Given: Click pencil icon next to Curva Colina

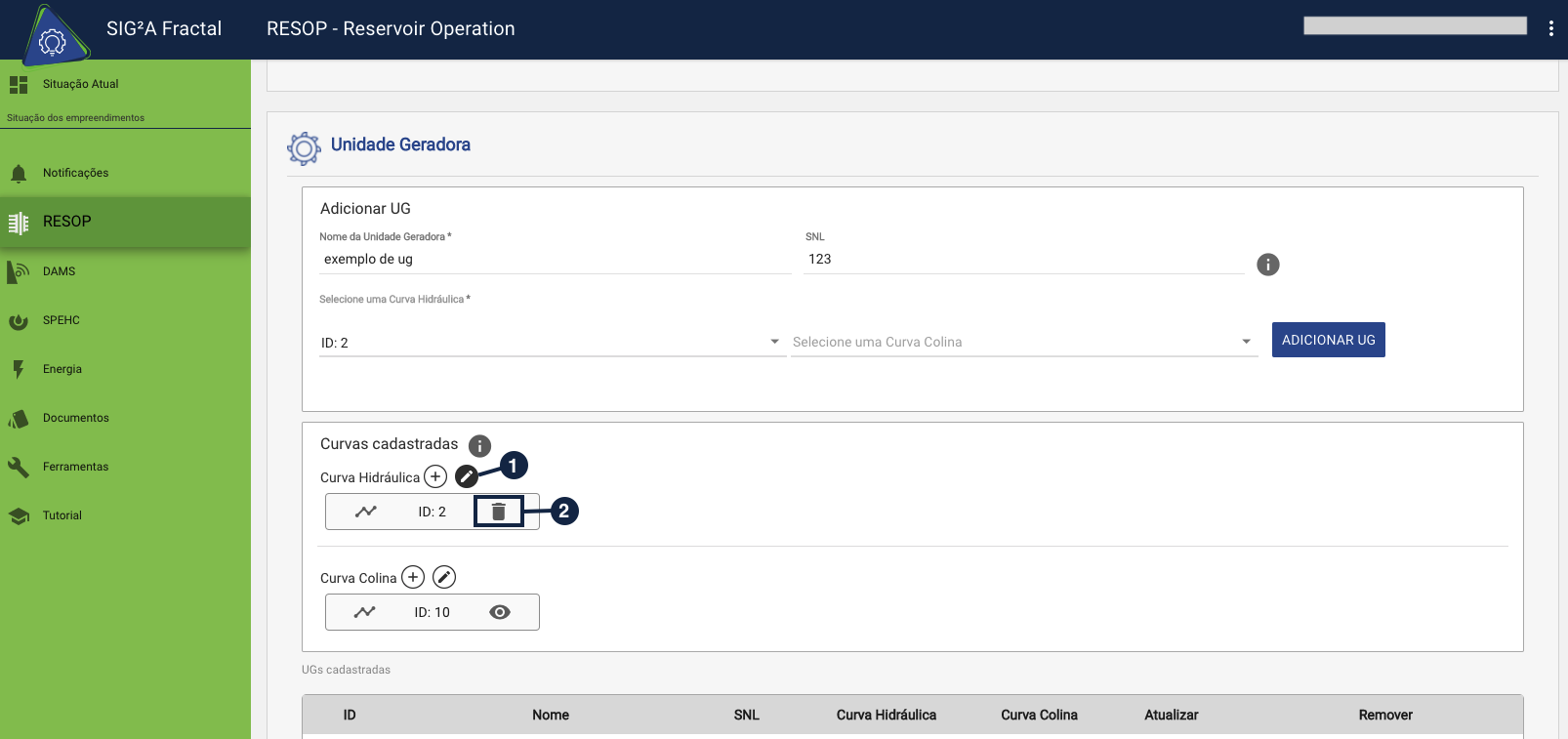Looking at the screenshot, I should pos(444,577).
